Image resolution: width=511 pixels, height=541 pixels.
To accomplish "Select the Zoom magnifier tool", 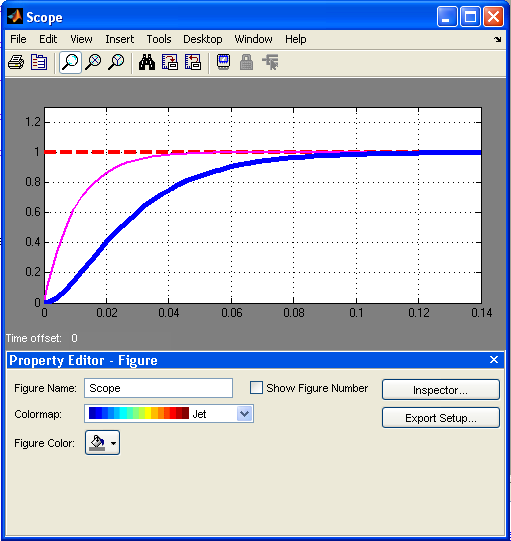I will [70, 62].
